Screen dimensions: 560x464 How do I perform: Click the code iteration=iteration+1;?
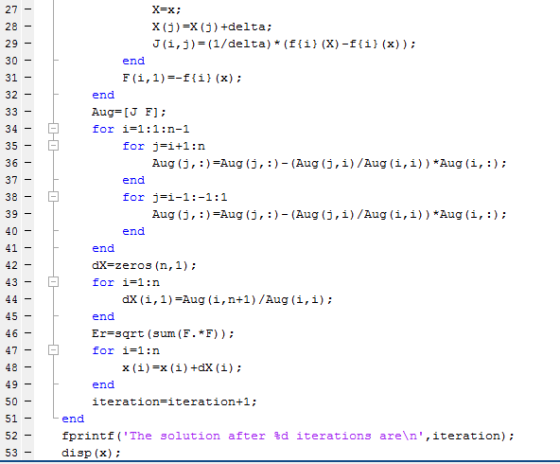pos(174,402)
